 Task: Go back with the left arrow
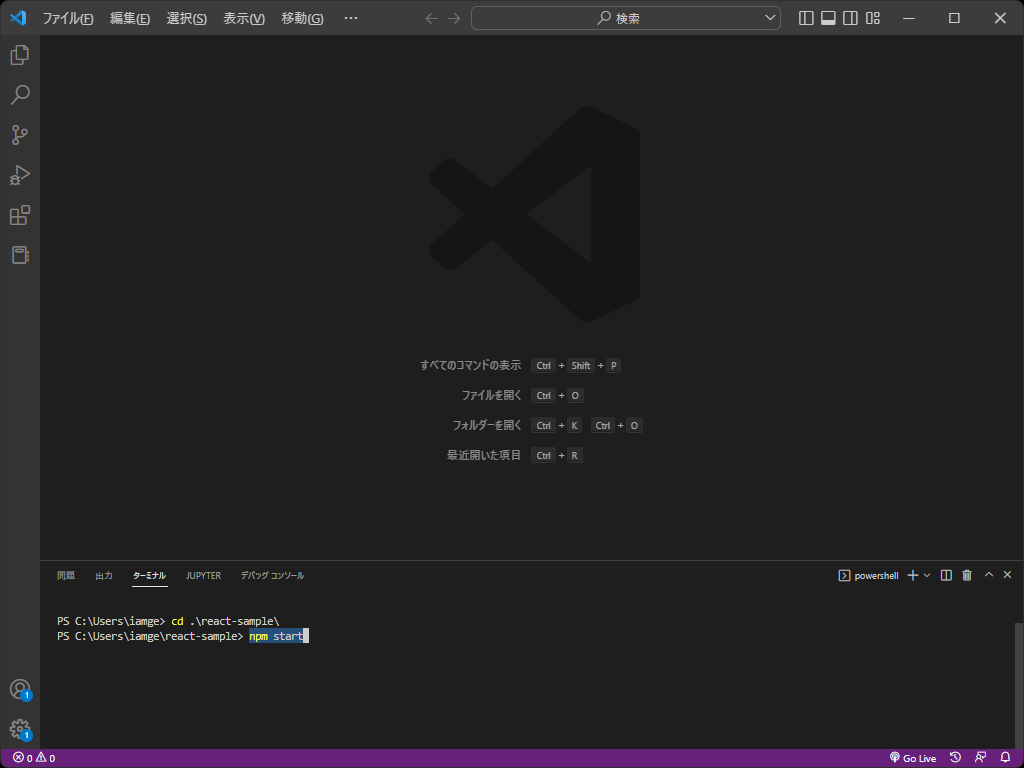click(432, 18)
